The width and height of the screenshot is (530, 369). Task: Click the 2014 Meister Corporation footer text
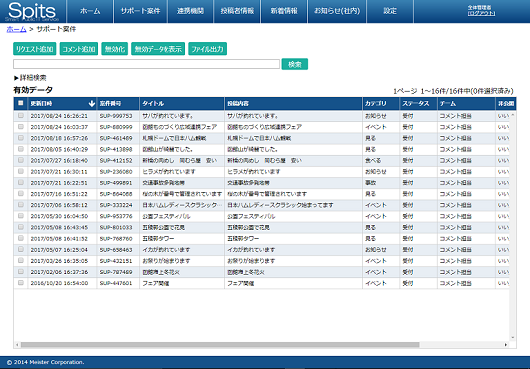46,362
